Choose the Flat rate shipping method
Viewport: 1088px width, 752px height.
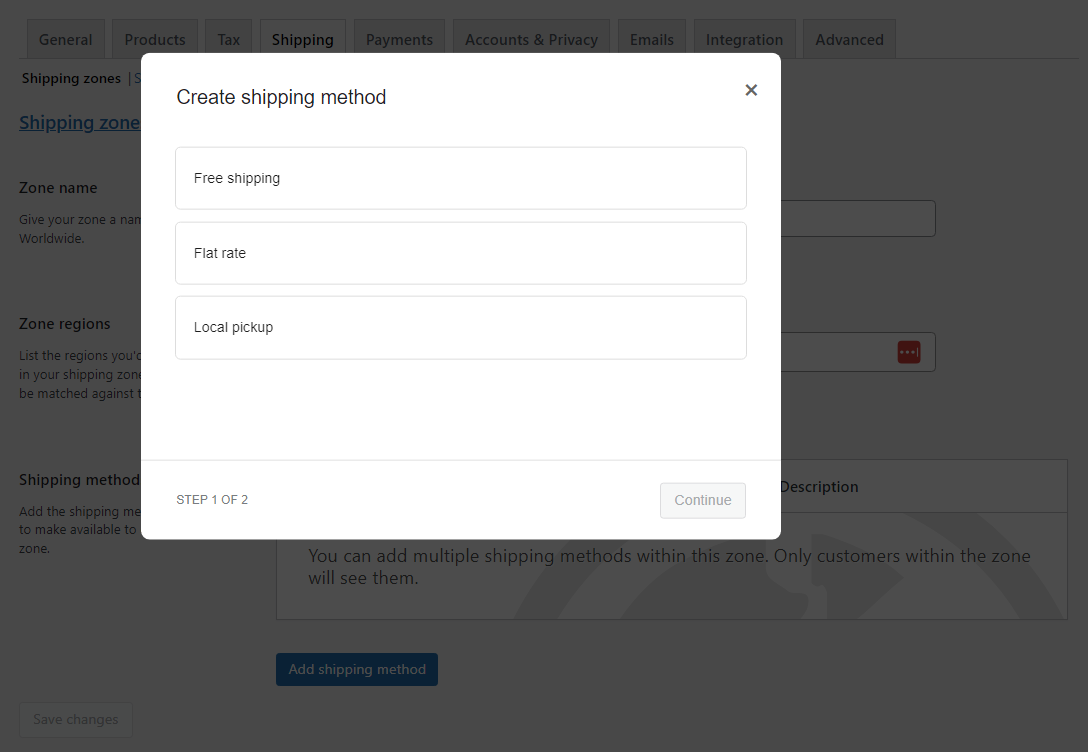(460, 253)
